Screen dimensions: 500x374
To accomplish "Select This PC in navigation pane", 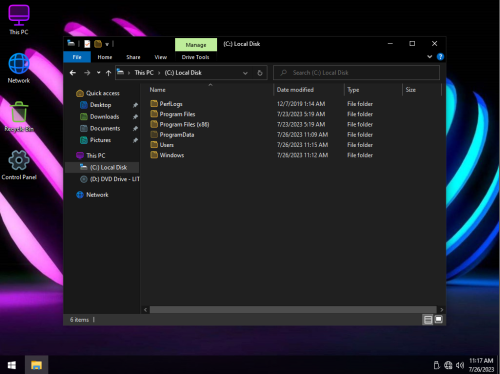I will coord(96,156).
